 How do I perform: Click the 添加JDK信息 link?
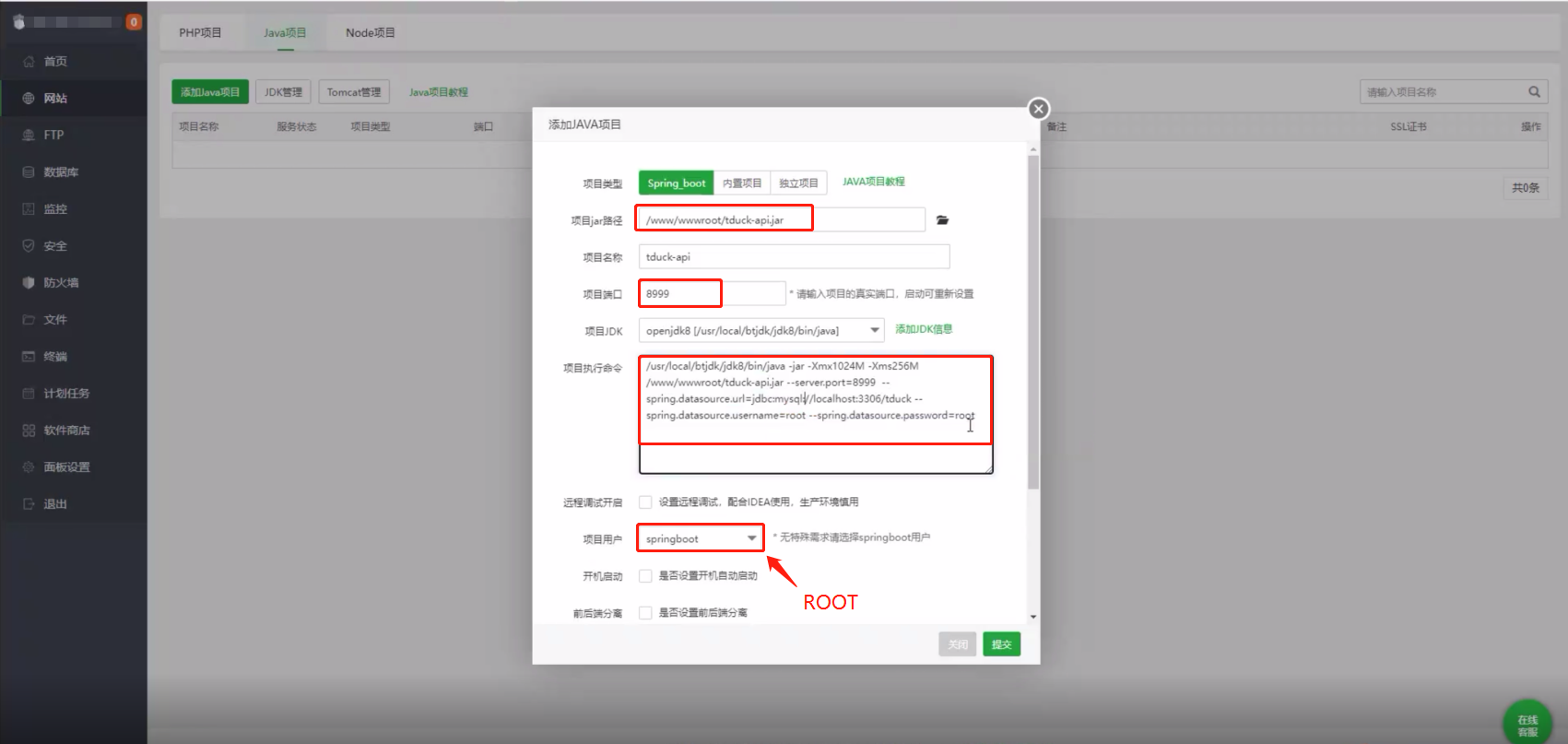(924, 329)
